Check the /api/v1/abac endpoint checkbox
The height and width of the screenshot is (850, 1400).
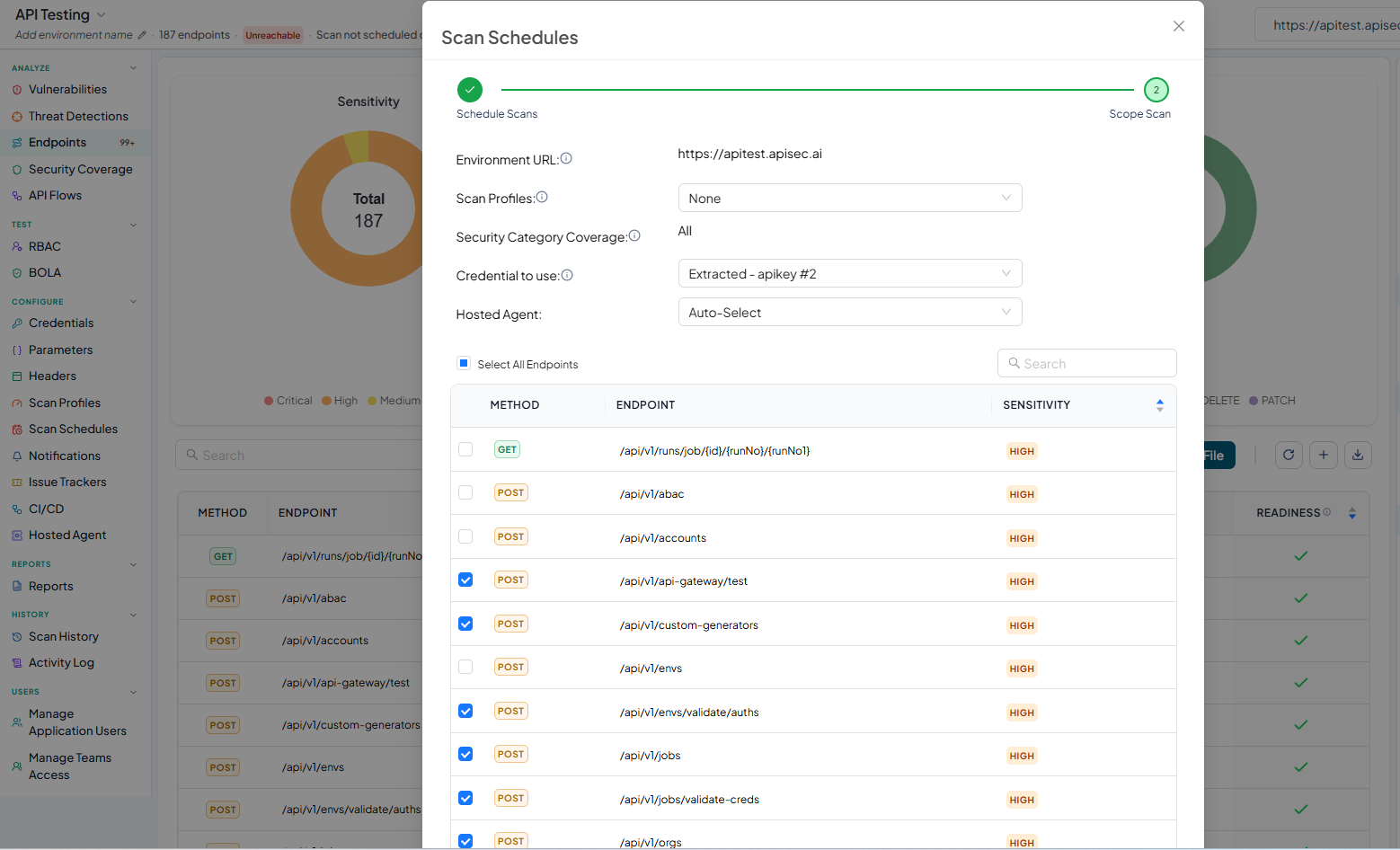465,492
